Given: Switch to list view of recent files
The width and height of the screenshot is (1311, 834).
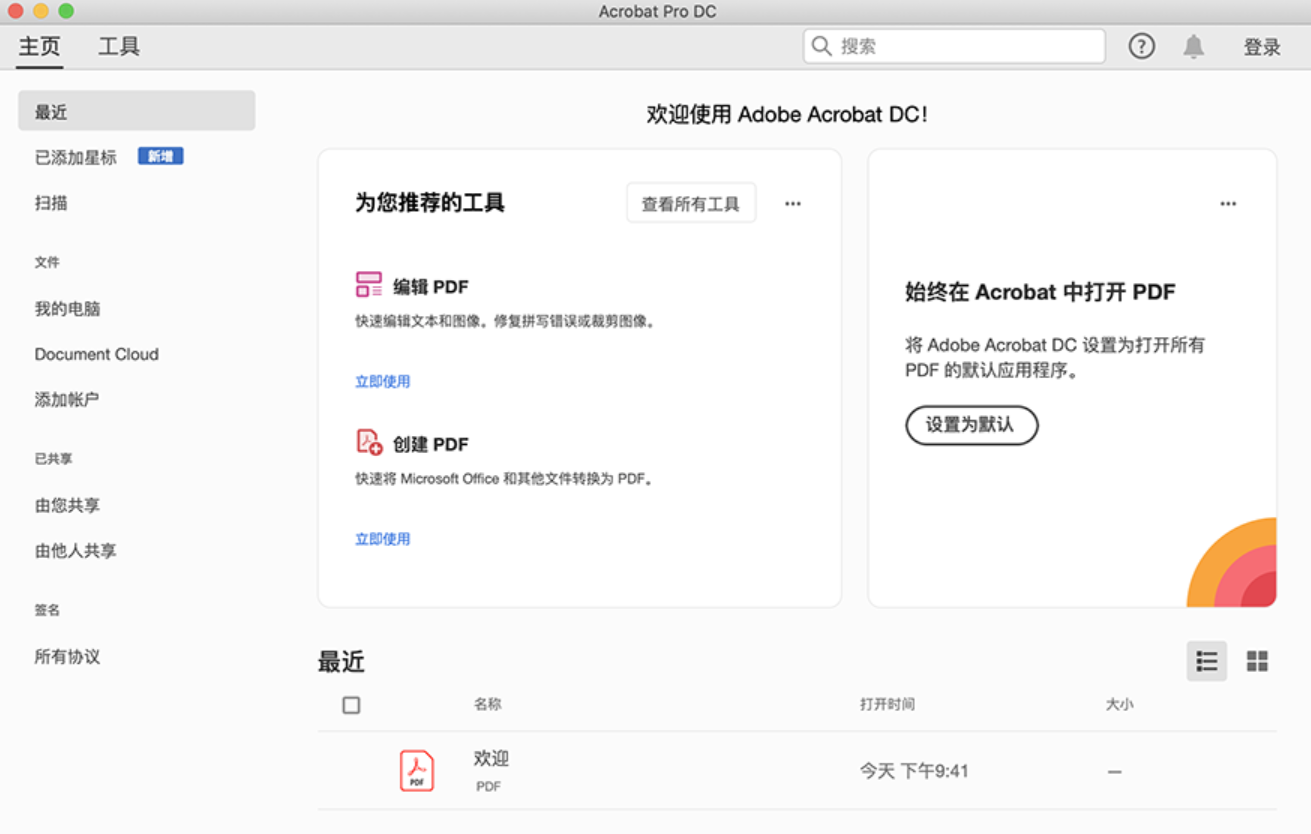Looking at the screenshot, I should coord(1207,661).
